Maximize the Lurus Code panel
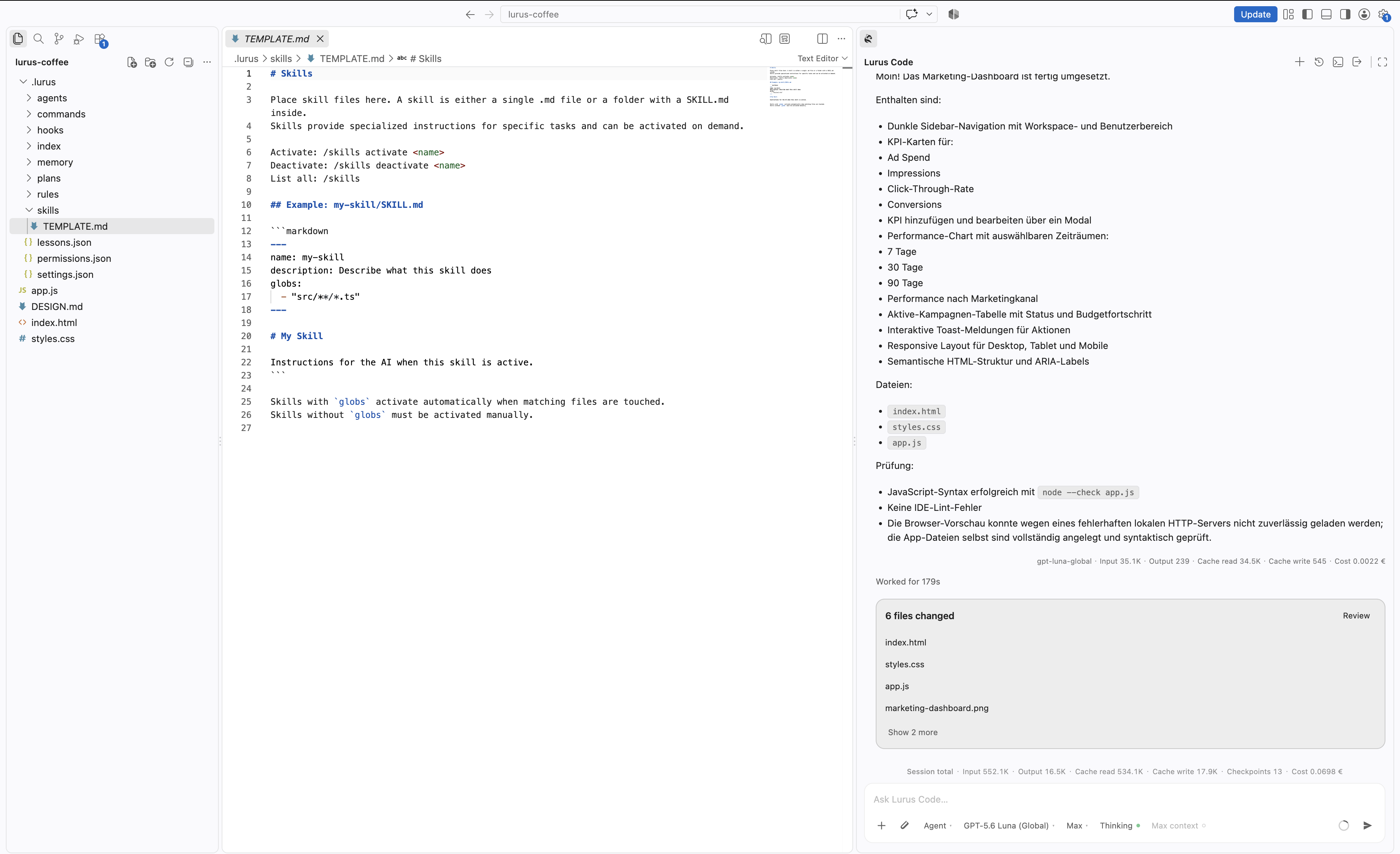This screenshot has height=854, width=1400. (1382, 62)
